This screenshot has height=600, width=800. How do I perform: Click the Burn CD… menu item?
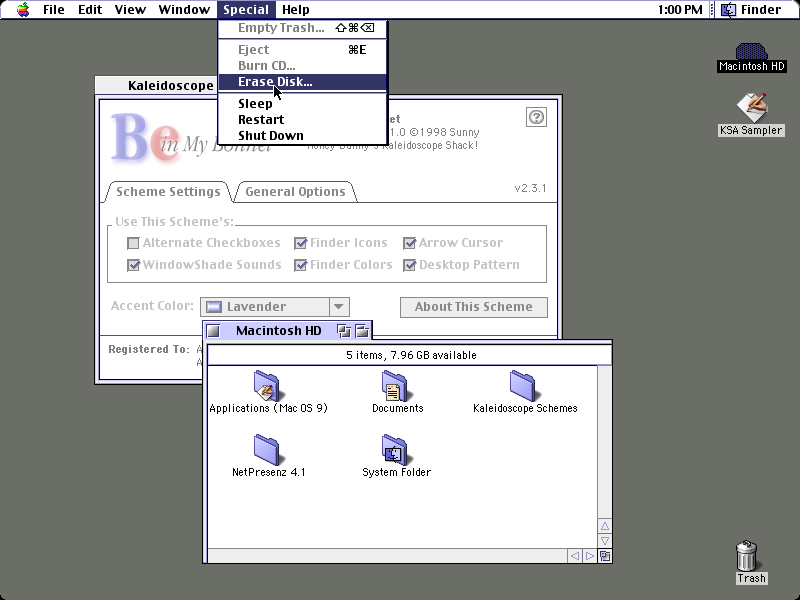(303, 65)
